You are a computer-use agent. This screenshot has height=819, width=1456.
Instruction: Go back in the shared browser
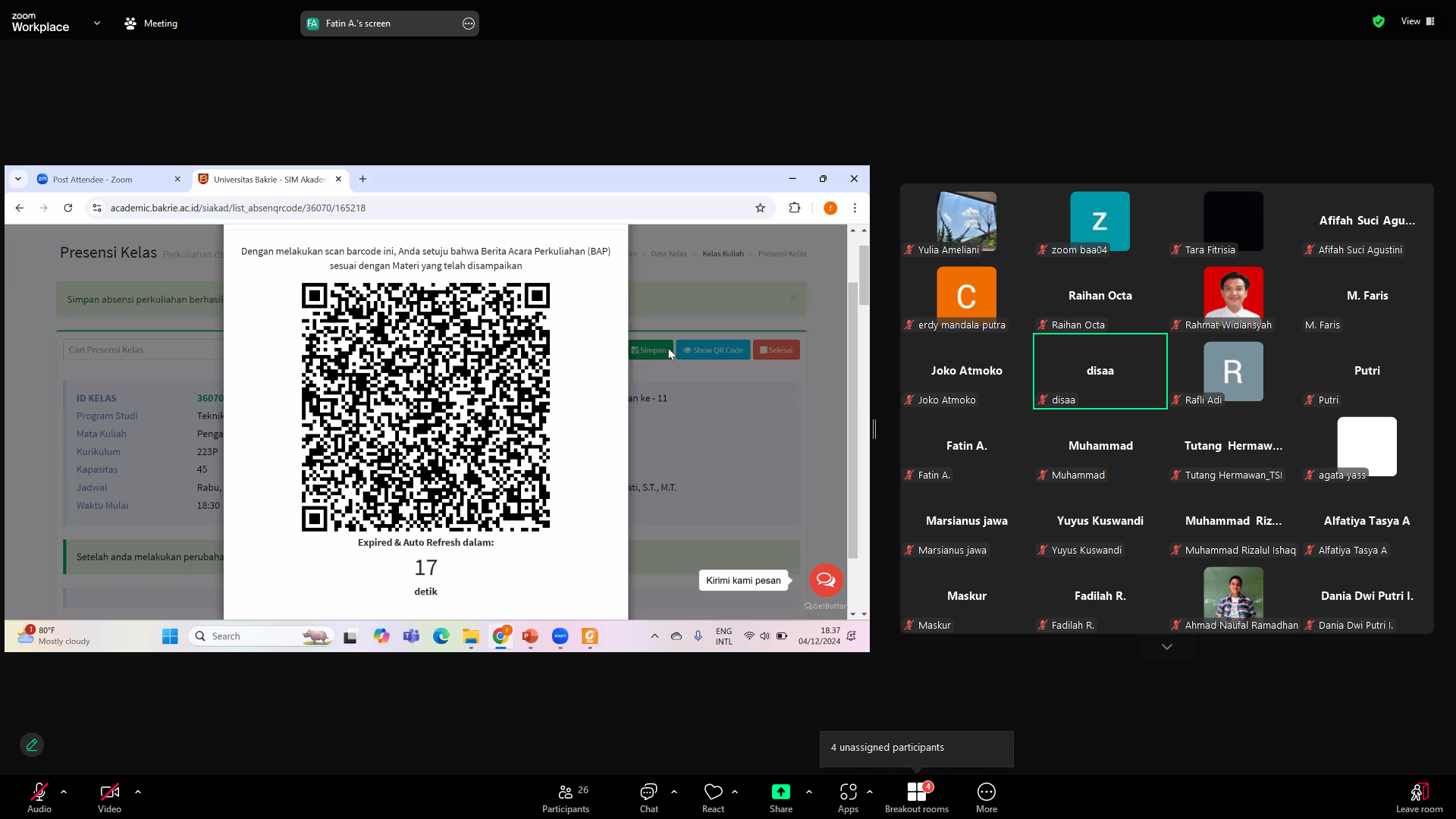click(x=20, y=208)
